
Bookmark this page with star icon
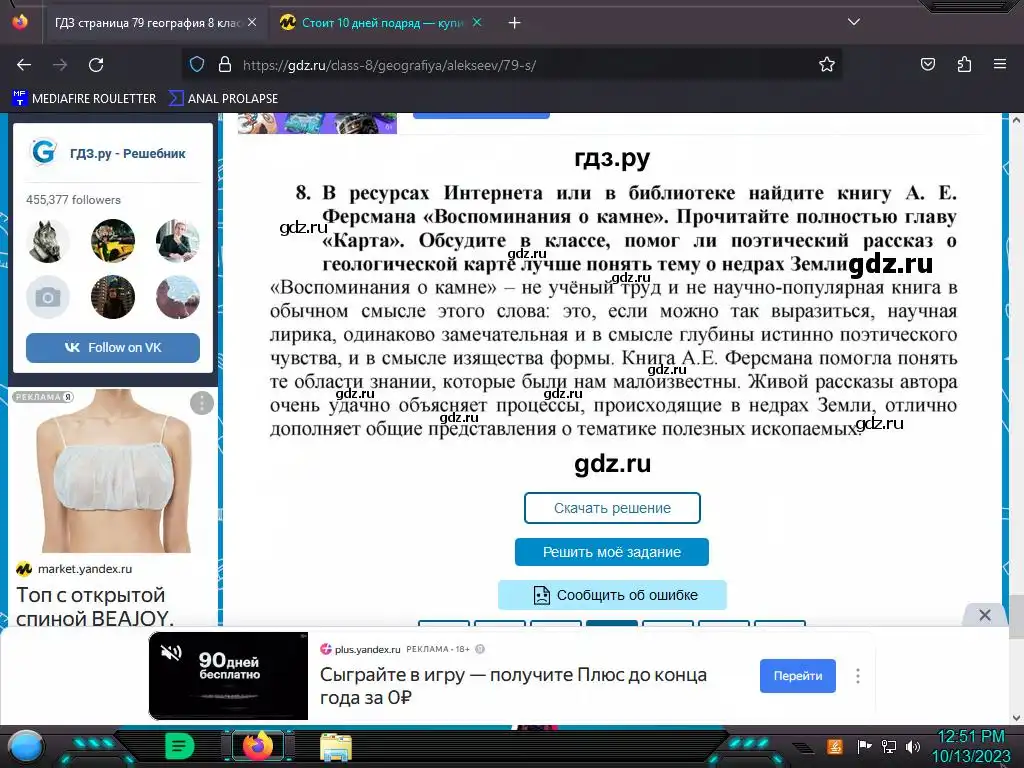tap(827, 65)
